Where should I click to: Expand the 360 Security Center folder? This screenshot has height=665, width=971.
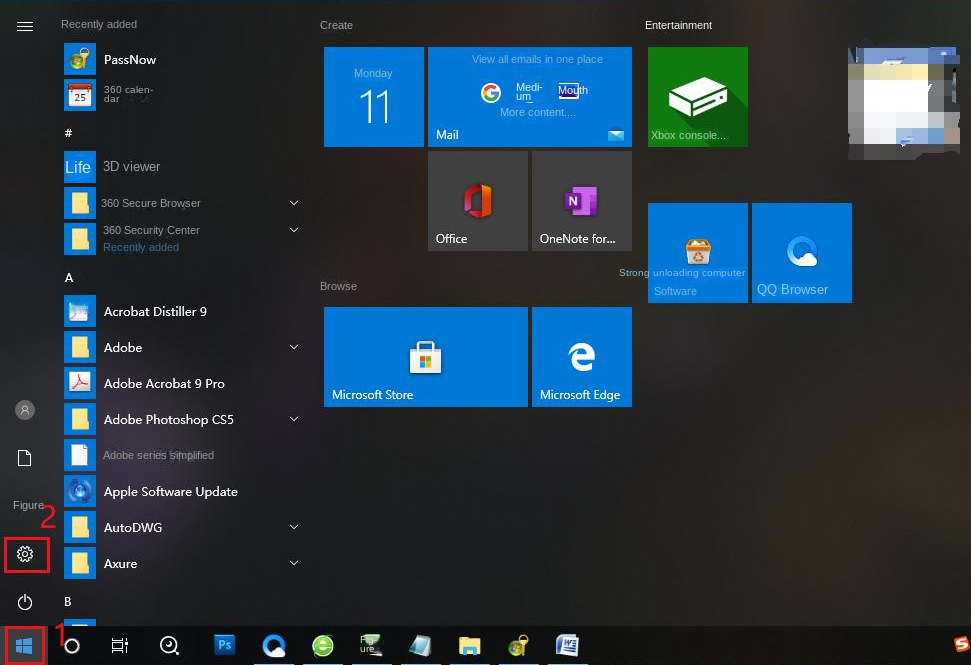[x=294, y=230]
